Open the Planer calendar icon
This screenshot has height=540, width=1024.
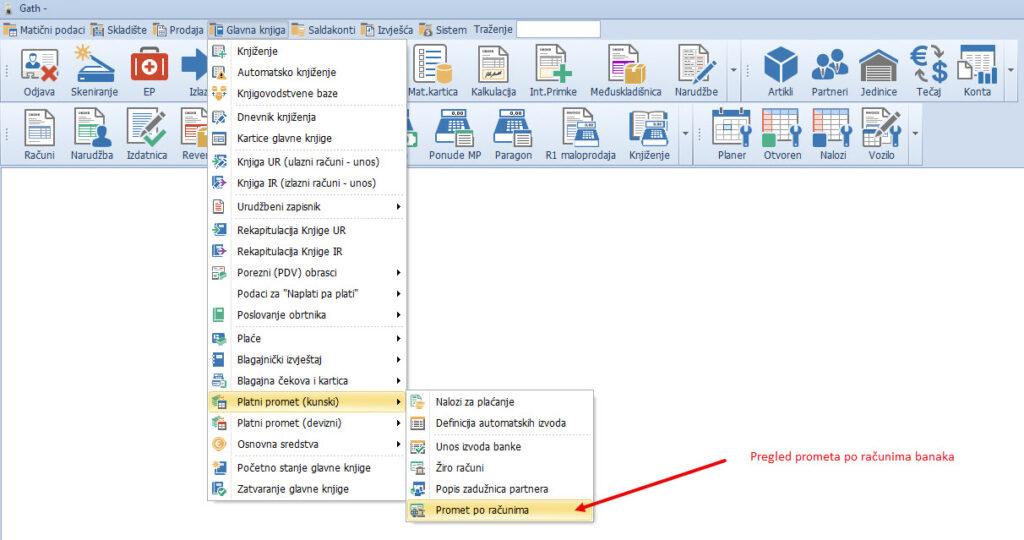(x=732, y=134)
